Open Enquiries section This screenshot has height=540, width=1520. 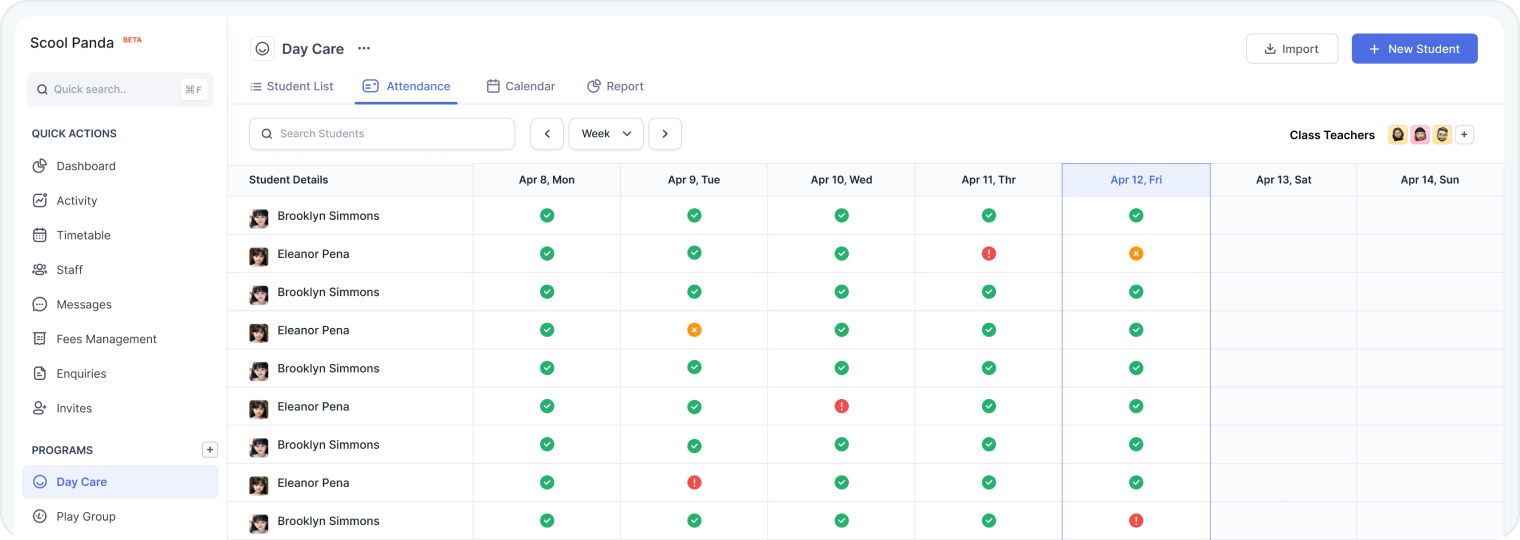click(70, 374)
